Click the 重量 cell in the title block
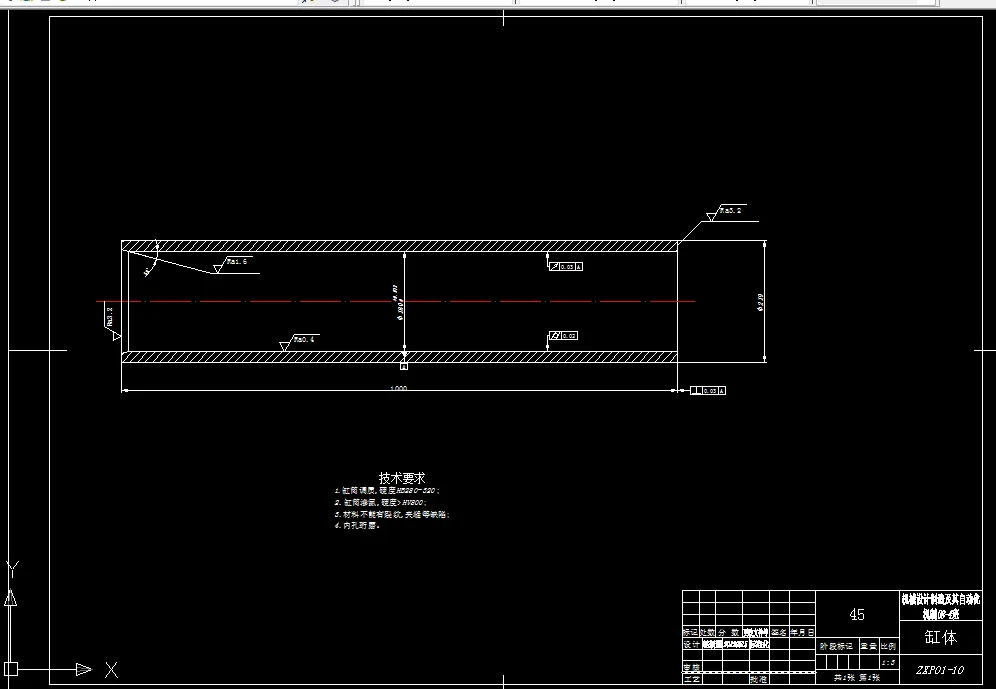Screen dimensions: 996x689 (868, 646)
